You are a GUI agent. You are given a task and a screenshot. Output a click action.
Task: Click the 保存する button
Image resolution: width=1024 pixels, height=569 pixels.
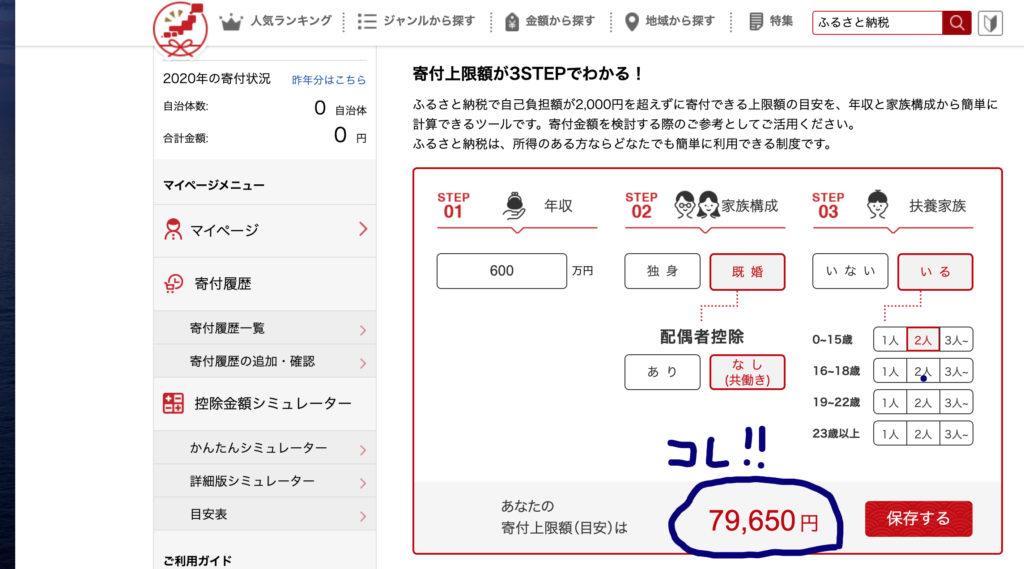[x=918, y=519]
